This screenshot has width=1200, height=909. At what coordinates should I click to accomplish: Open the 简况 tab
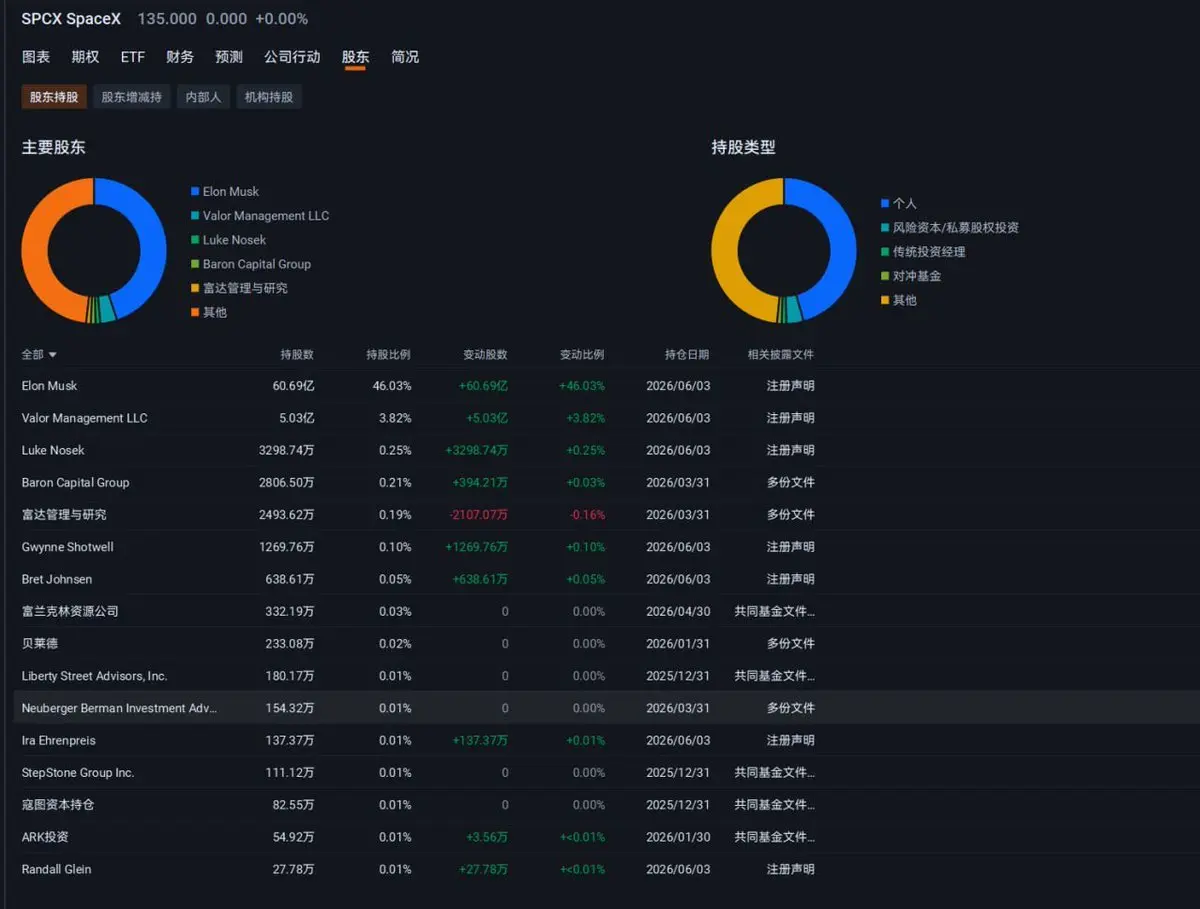click(405, 57)
